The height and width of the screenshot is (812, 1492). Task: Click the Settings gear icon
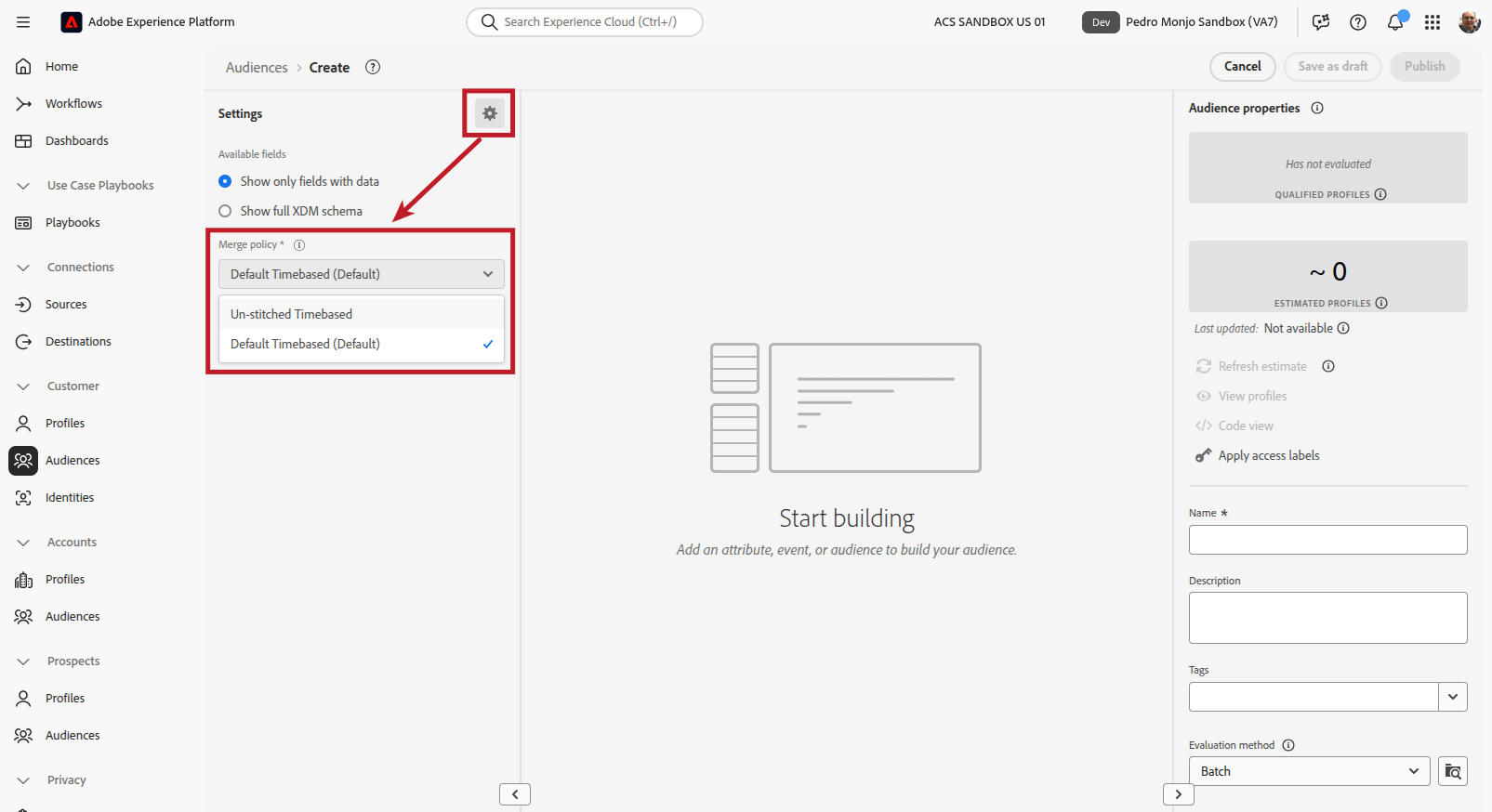pyautogui.click(x=490, y=113)
